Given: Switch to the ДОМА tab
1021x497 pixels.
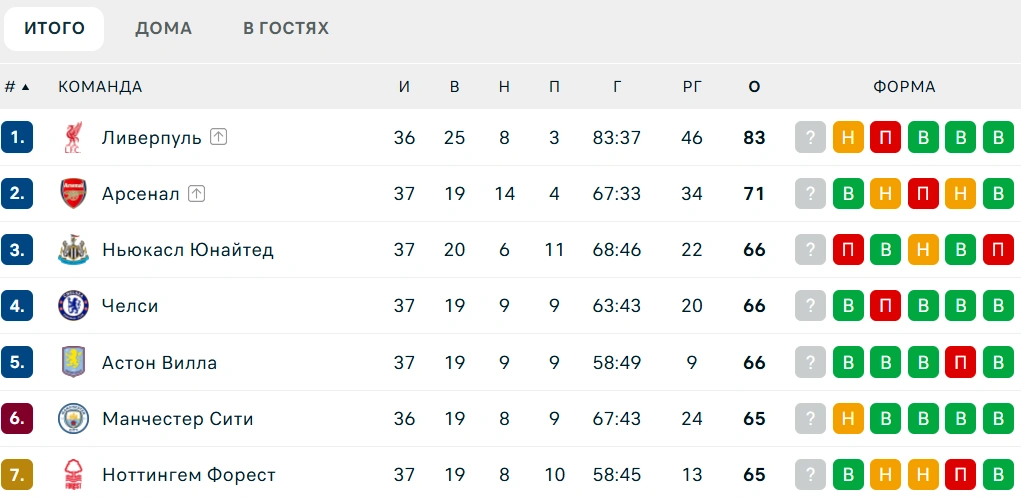Looking at the screenshot, I should pos(163,29).
